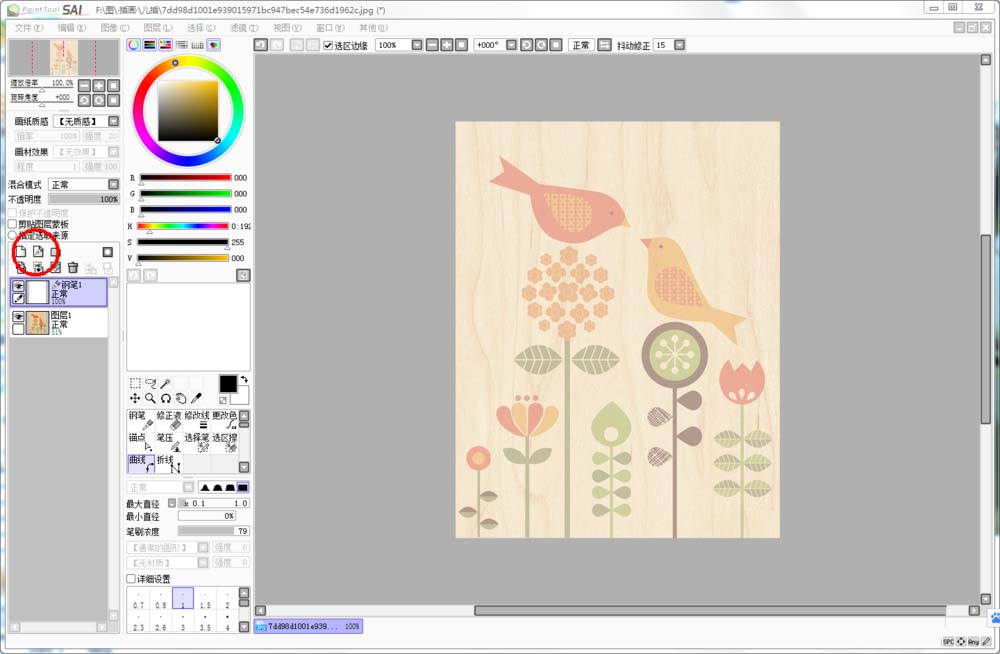
Task: Open the 图层 menu
Action: click(157, 28)
